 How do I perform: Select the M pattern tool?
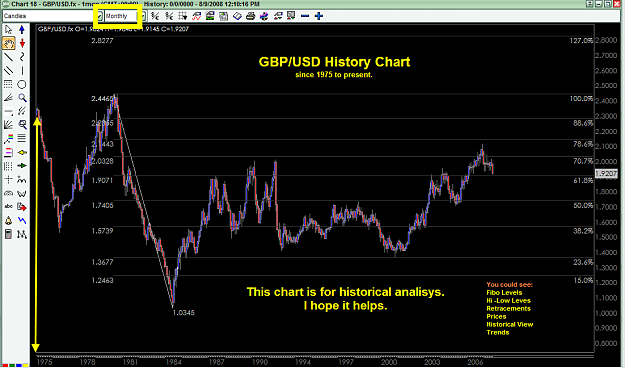pos(22,234)
